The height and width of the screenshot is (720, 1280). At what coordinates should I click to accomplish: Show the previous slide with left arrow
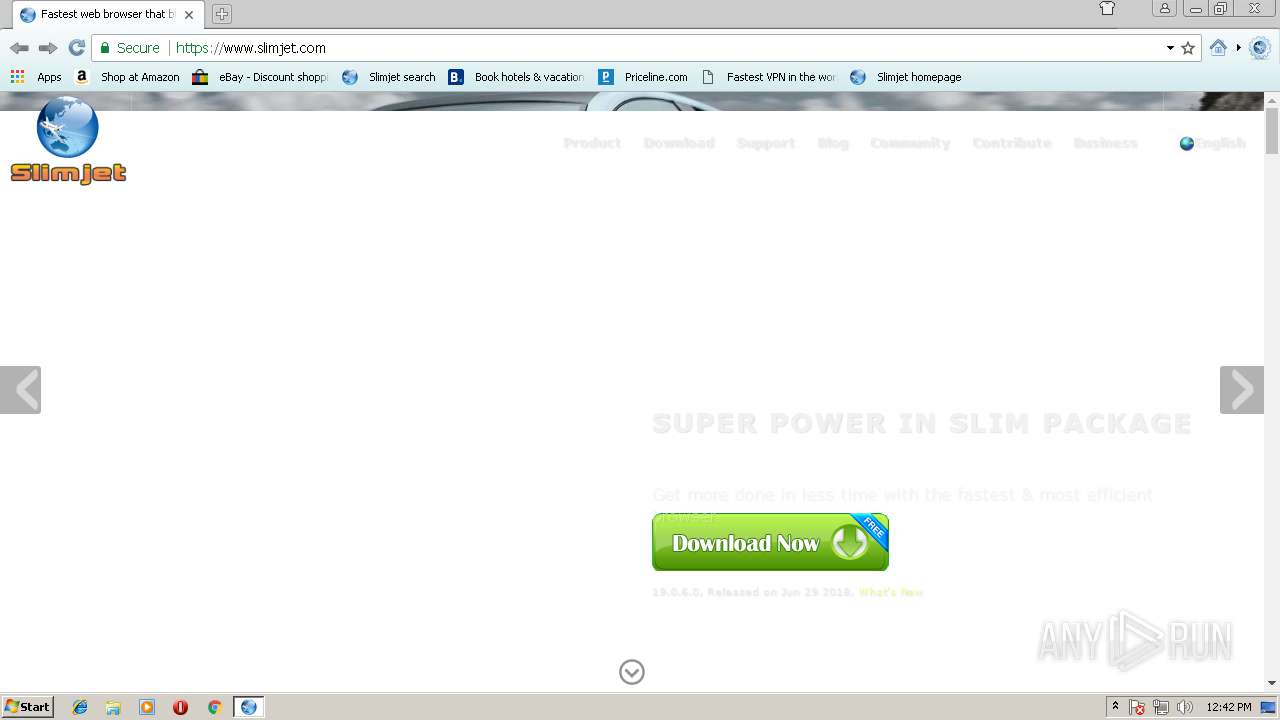[20, 390]
